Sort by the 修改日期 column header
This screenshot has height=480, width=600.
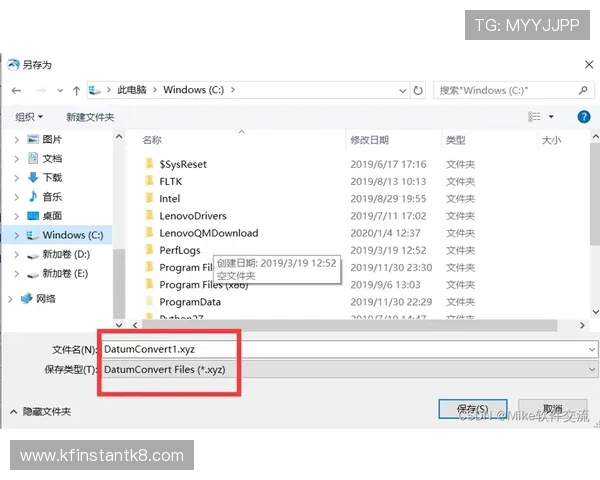pyautogui.click(x=369, y=140)
